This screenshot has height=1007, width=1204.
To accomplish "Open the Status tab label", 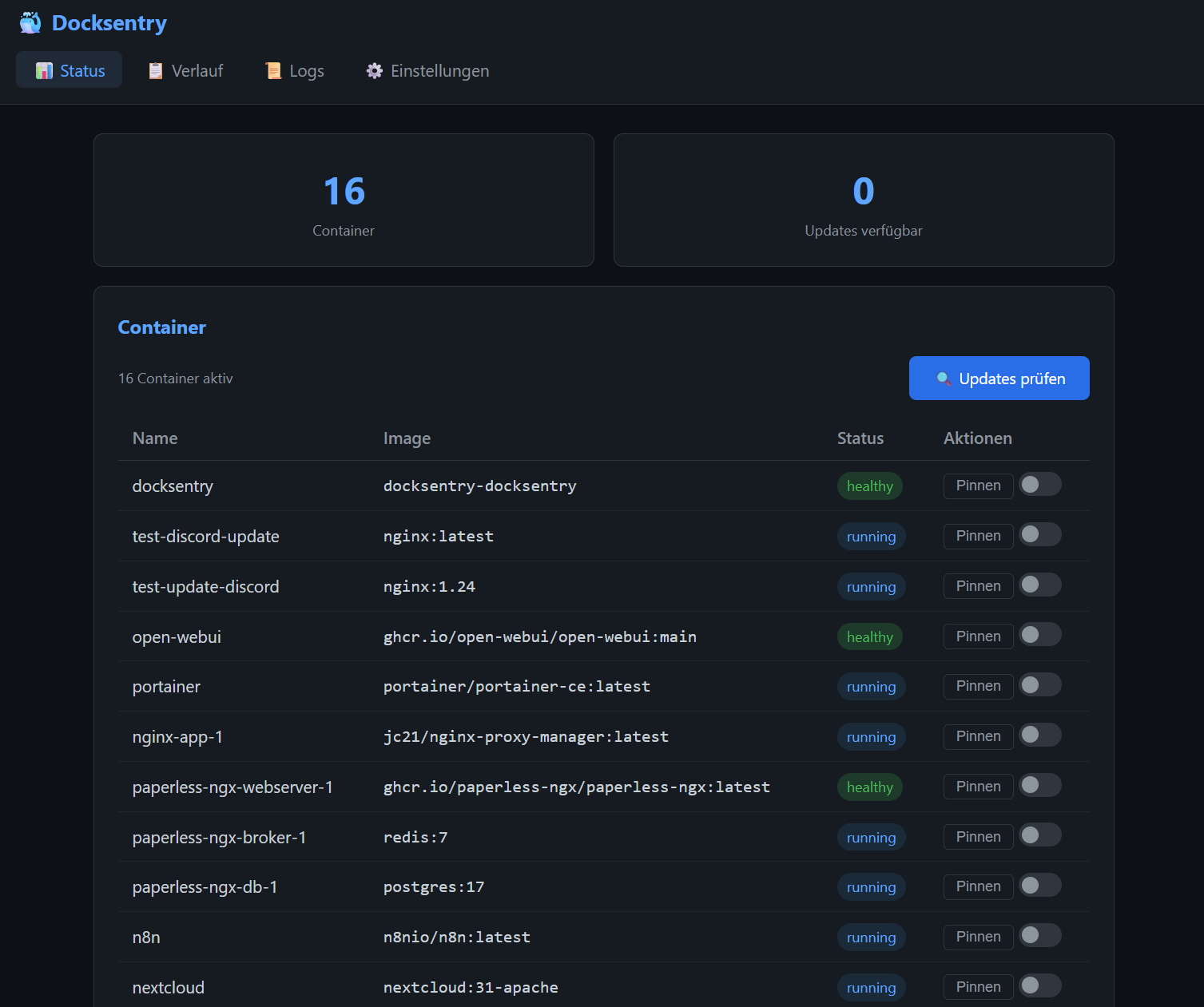I will pyautogui.click(x=82, y=71).
